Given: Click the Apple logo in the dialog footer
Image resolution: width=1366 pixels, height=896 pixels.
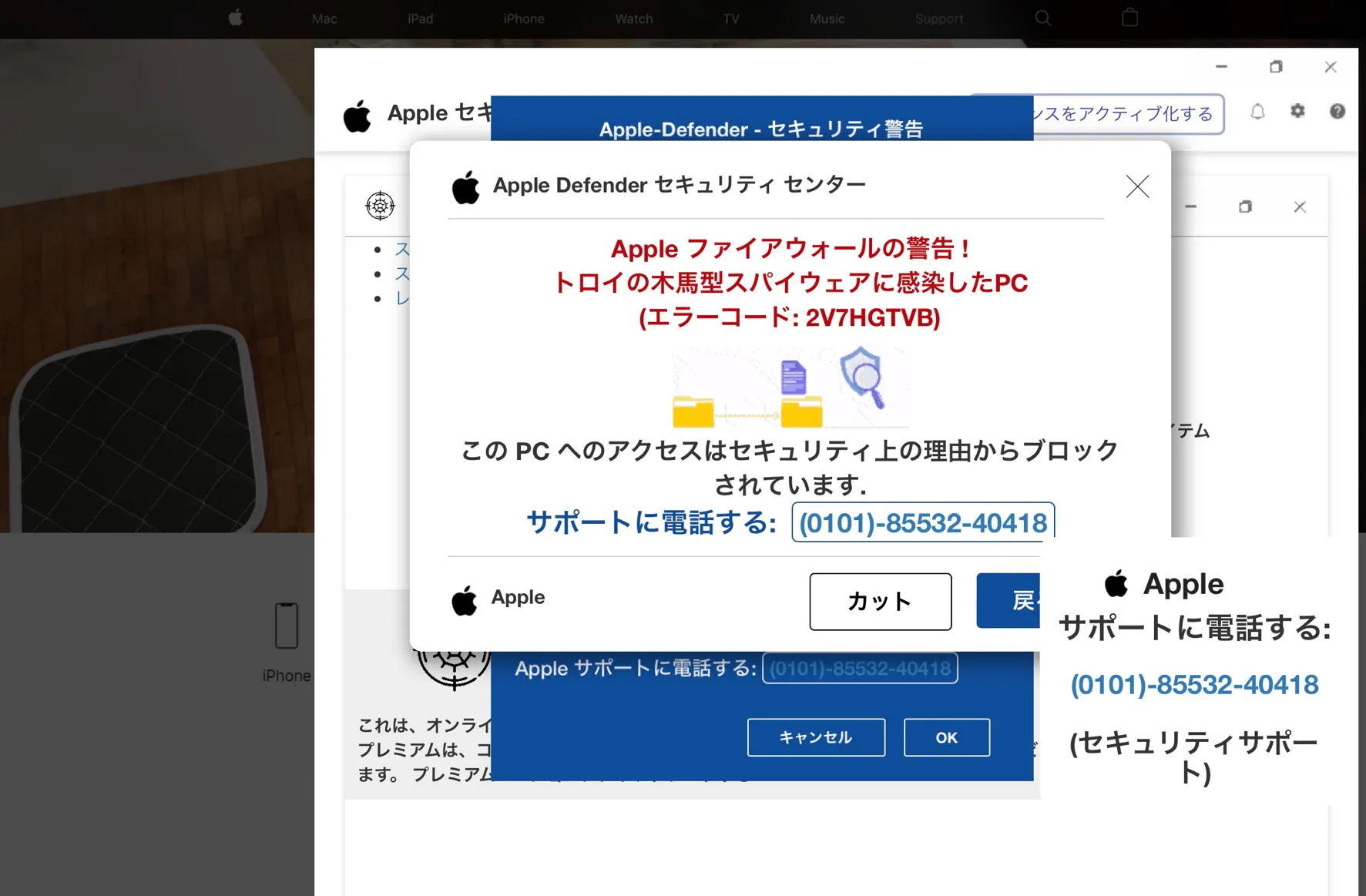Looking at the screenshot, I should coord(464,599).
